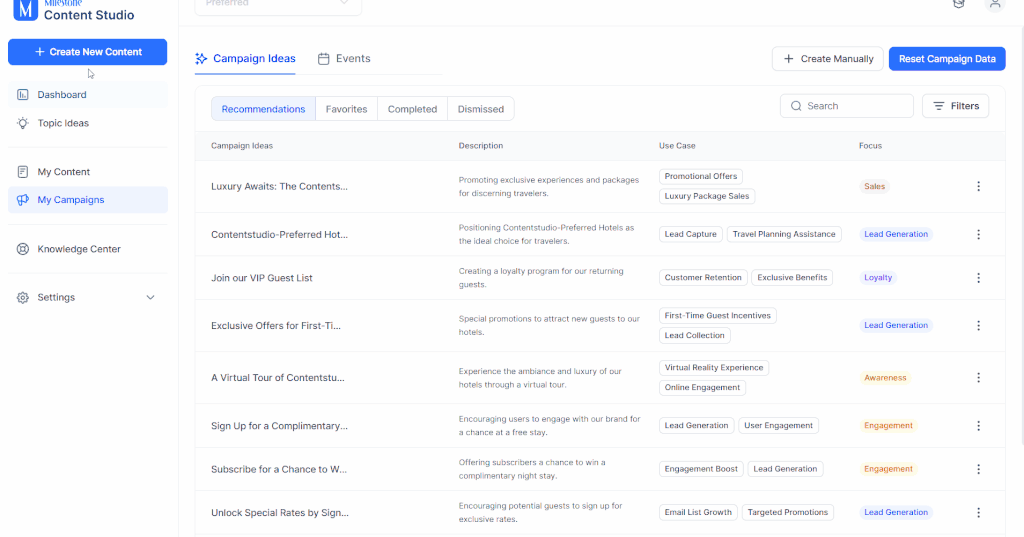Open the Filters button
Image resolution: width=1024 pixels, height=537 pixels.
pos(955,106)
